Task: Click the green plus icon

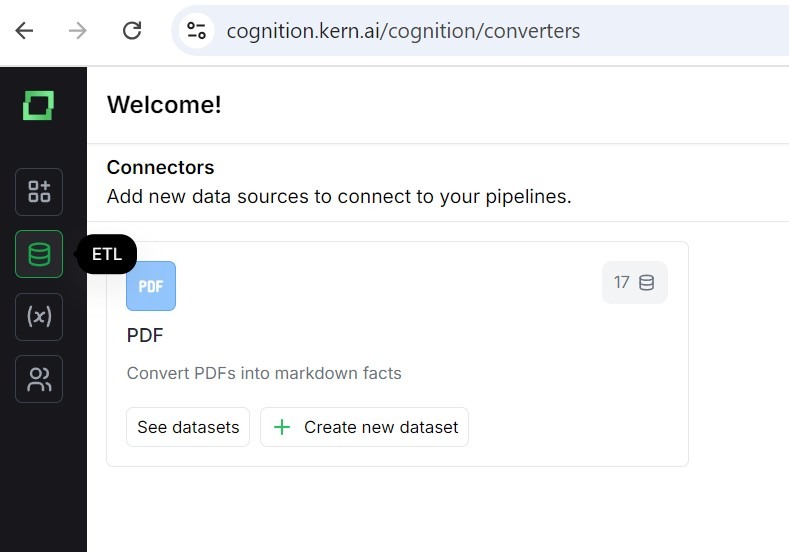Action: pyautogui.click(x=282, y=427)
